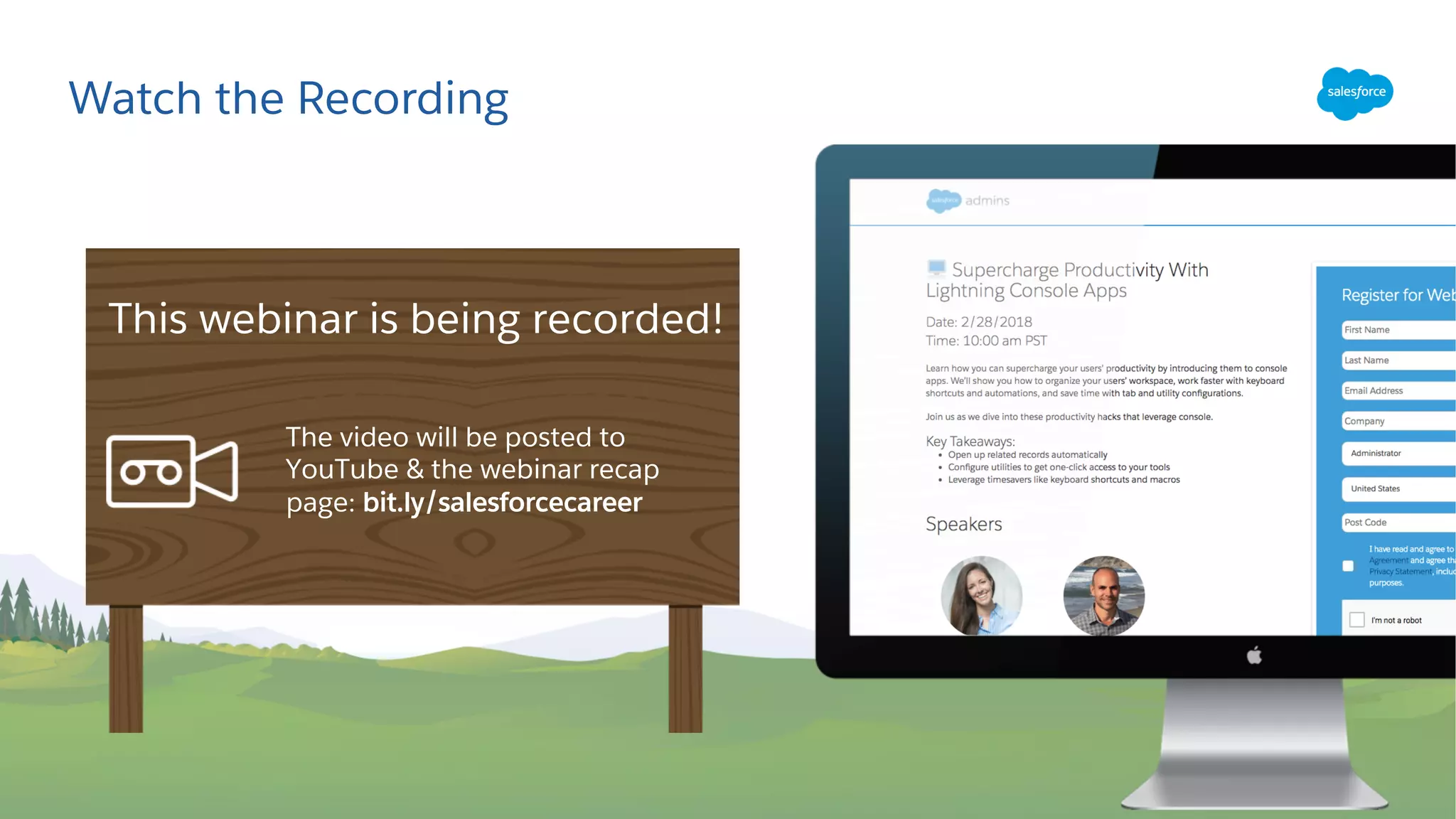This screenshot has height=819, width=1456.
Task: Check the agreement consent checkbox
Action: [1348, 566]
